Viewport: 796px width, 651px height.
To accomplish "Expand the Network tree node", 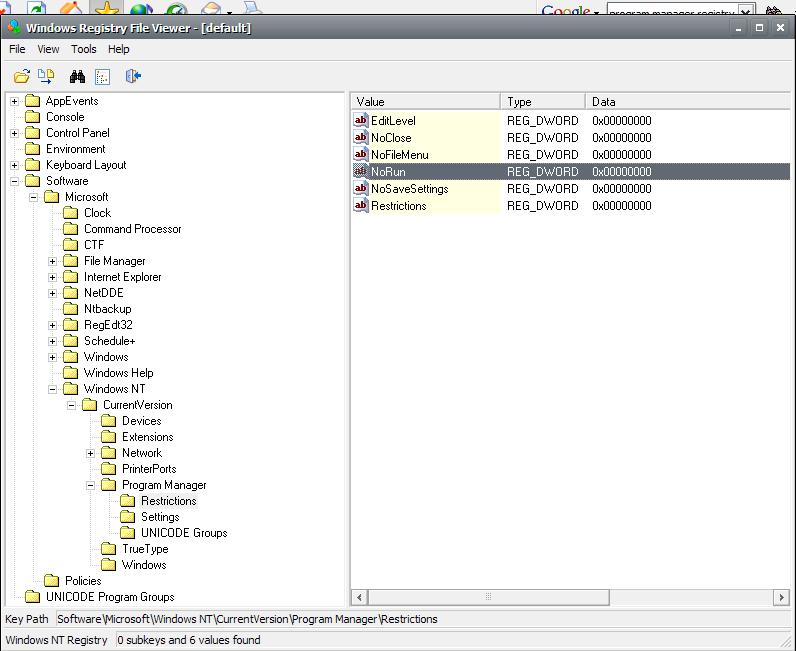I will coord(90,453).
